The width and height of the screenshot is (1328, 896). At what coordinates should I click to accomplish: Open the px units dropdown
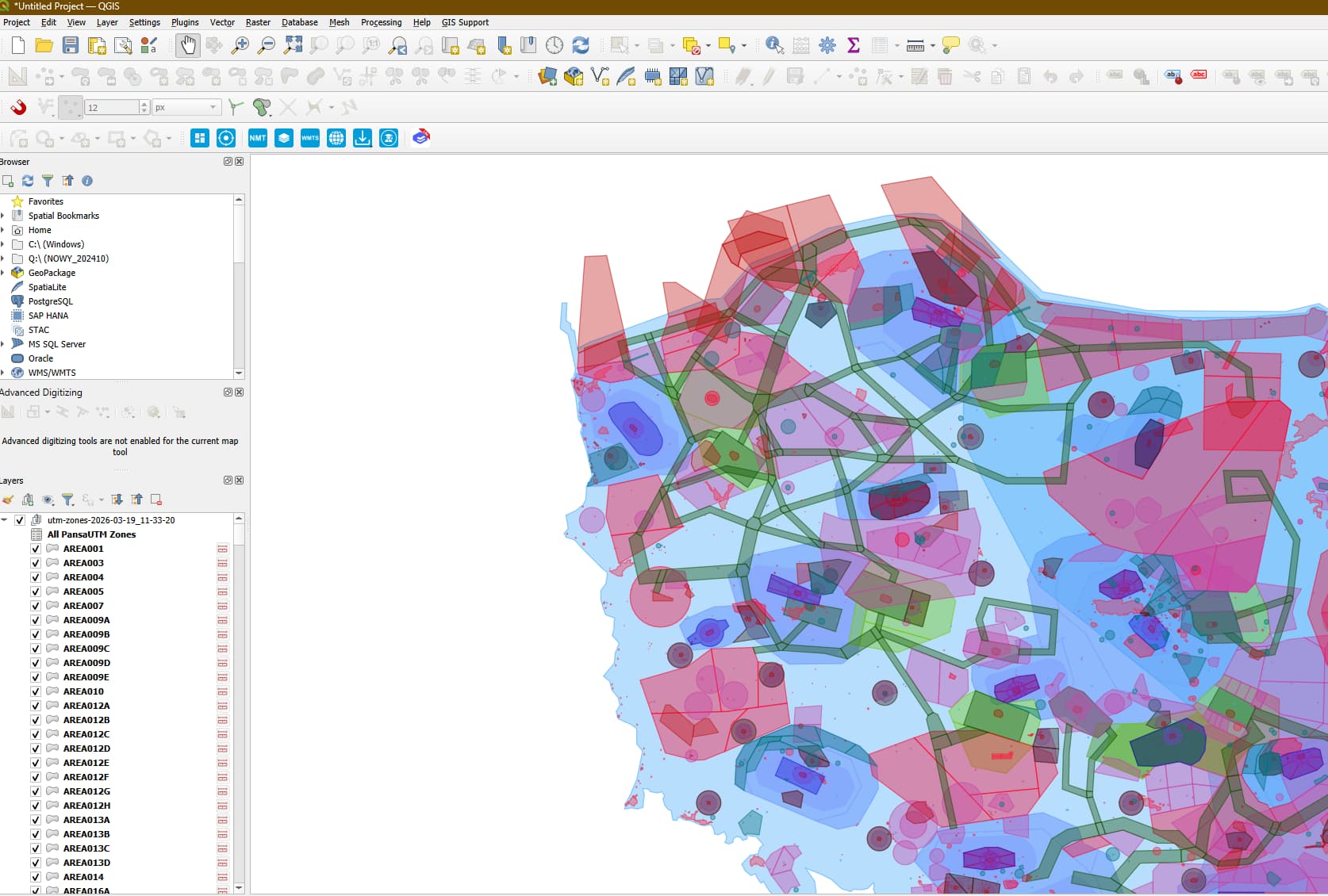(186, 107)
